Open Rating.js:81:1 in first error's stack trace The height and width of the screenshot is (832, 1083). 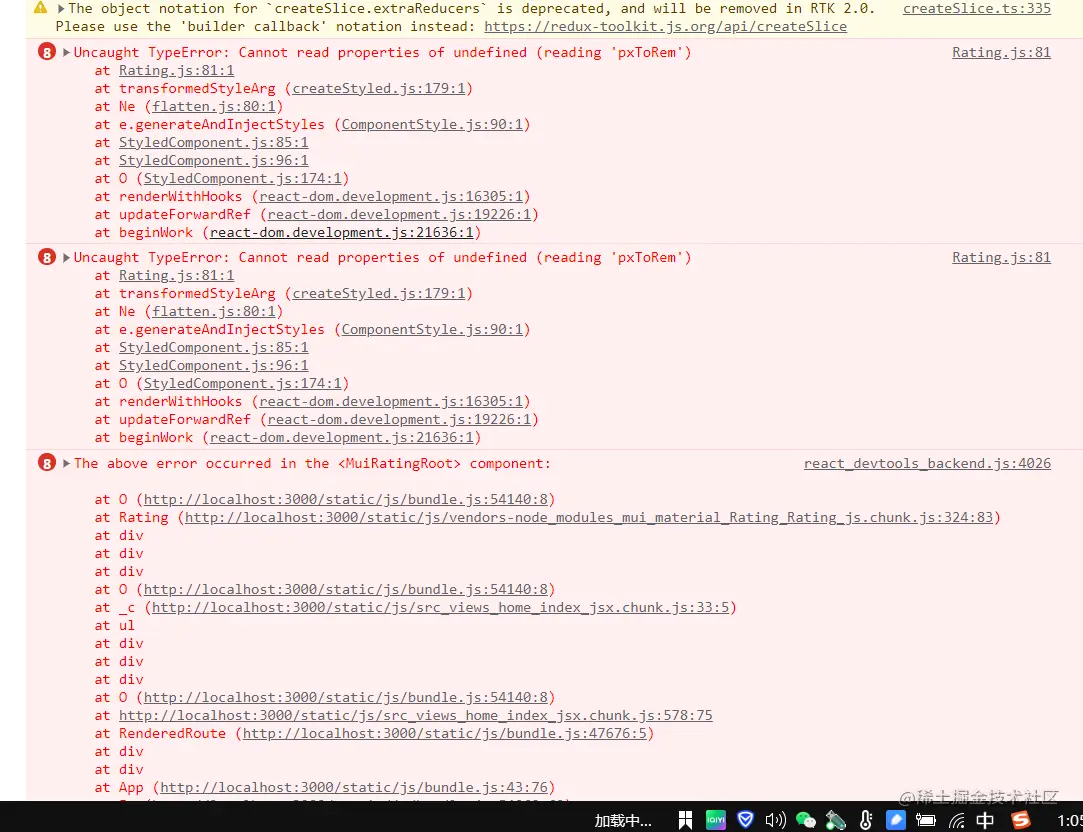click(x=176, y=70)
